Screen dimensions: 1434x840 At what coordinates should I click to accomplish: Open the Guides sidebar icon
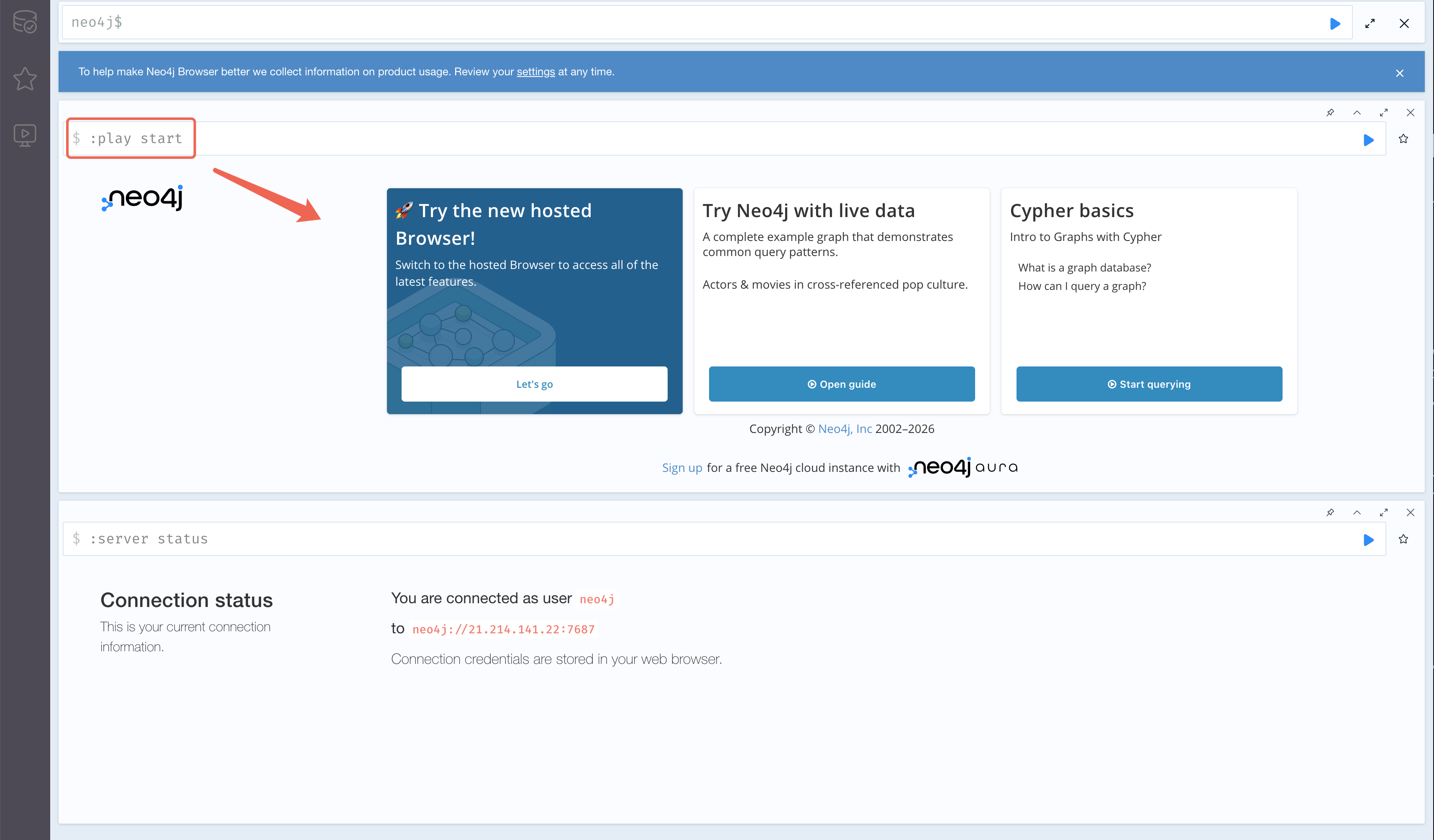click(x=25, y=135)
